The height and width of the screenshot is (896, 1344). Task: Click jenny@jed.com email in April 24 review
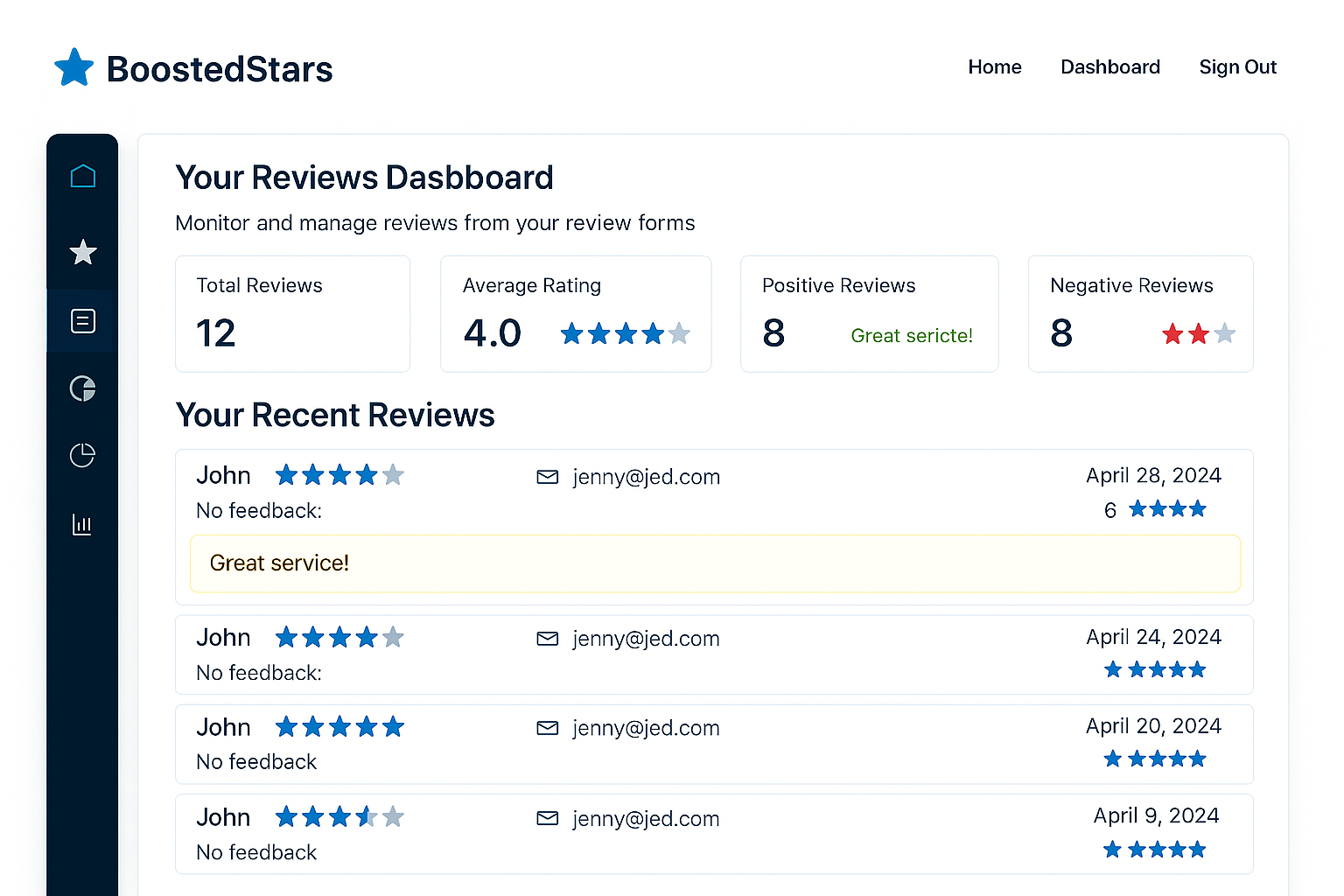tap(646, 639)
